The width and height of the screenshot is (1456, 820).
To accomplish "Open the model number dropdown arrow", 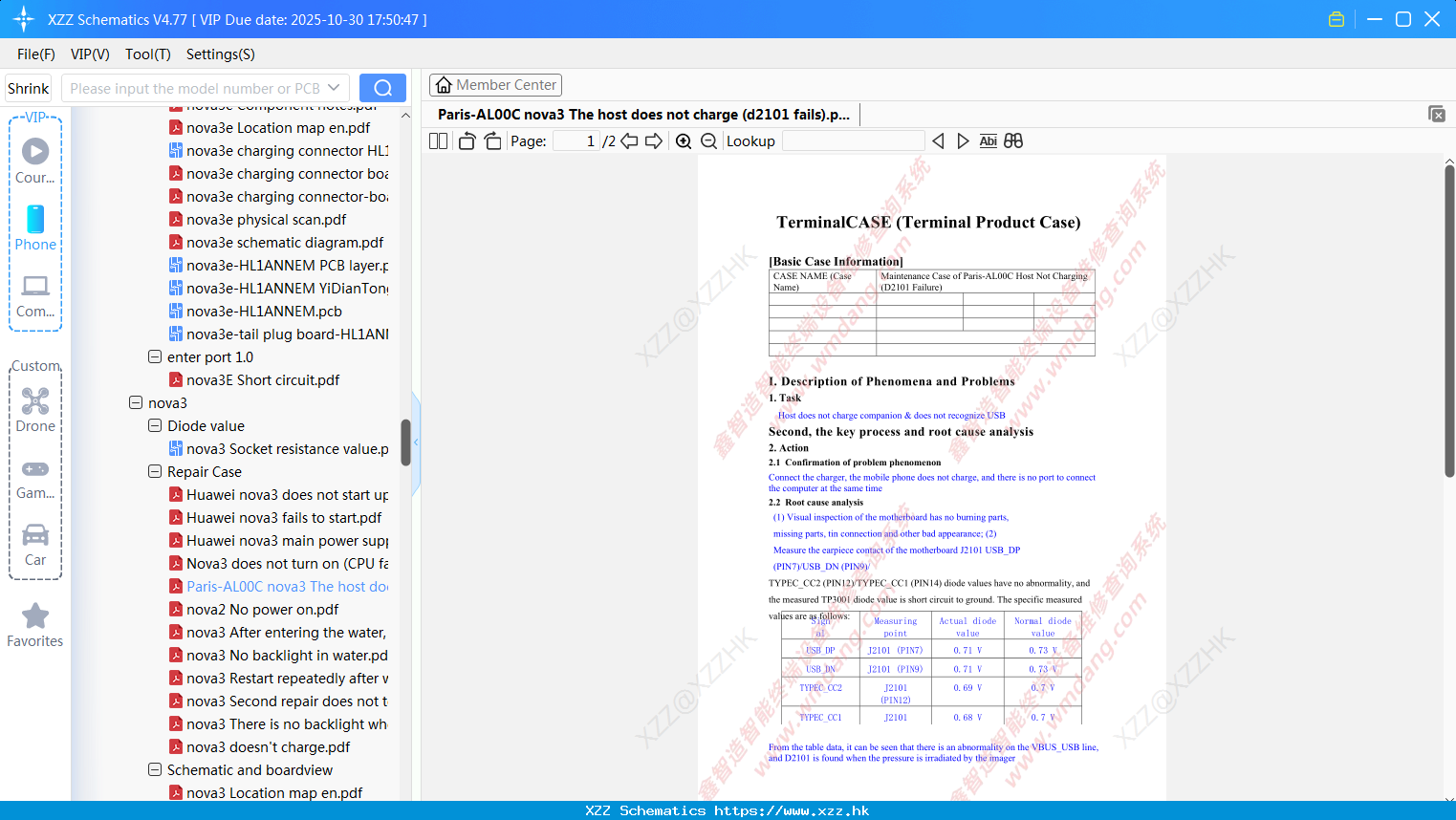I will [334, 88].
